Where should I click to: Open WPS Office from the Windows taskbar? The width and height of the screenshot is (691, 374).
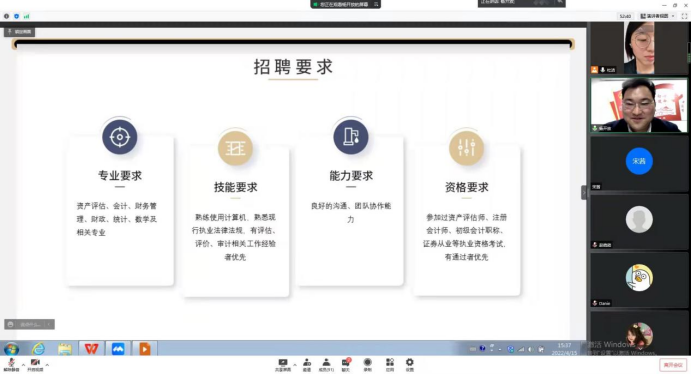click(91, 349)
